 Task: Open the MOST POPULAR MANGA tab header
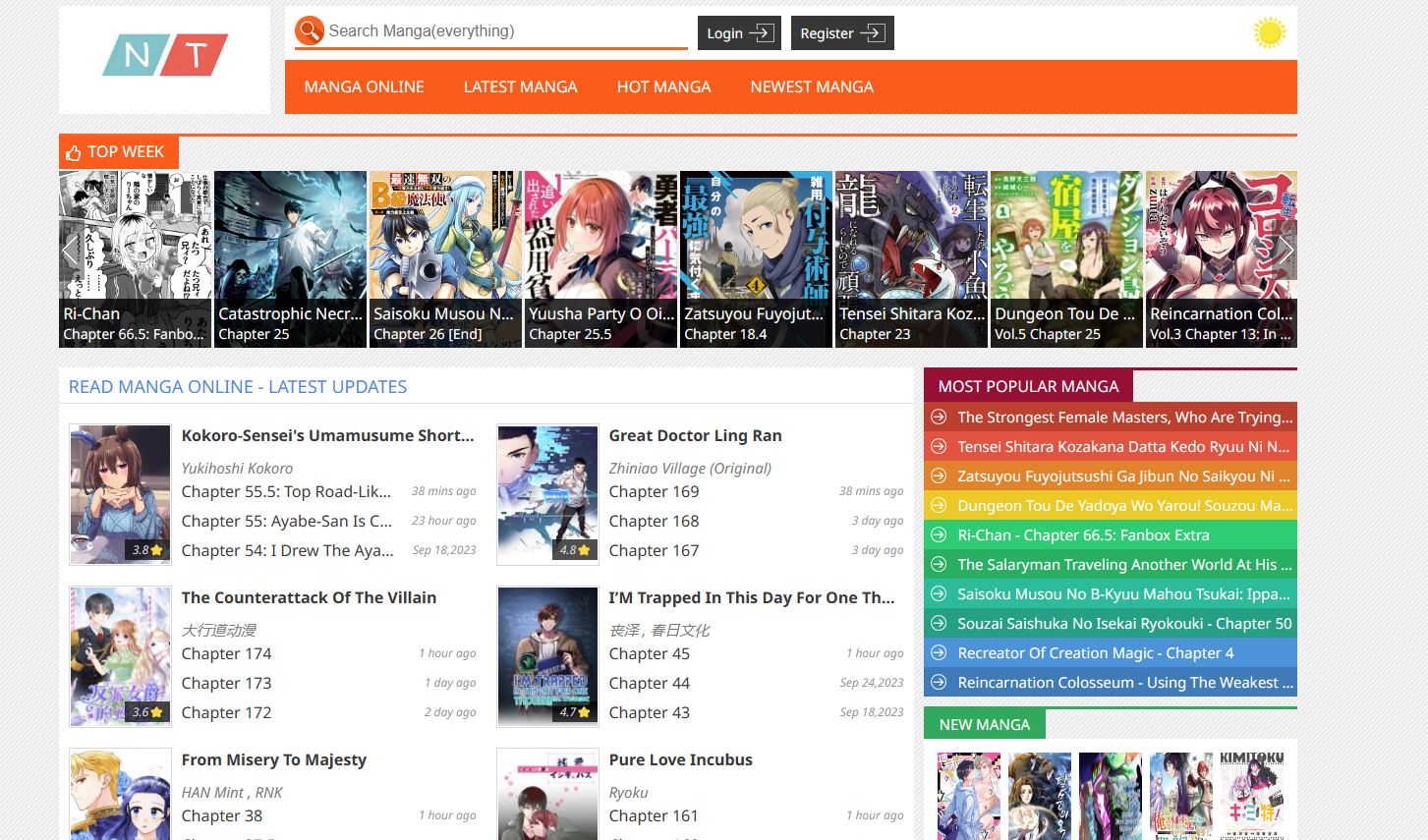(1028, 386)
